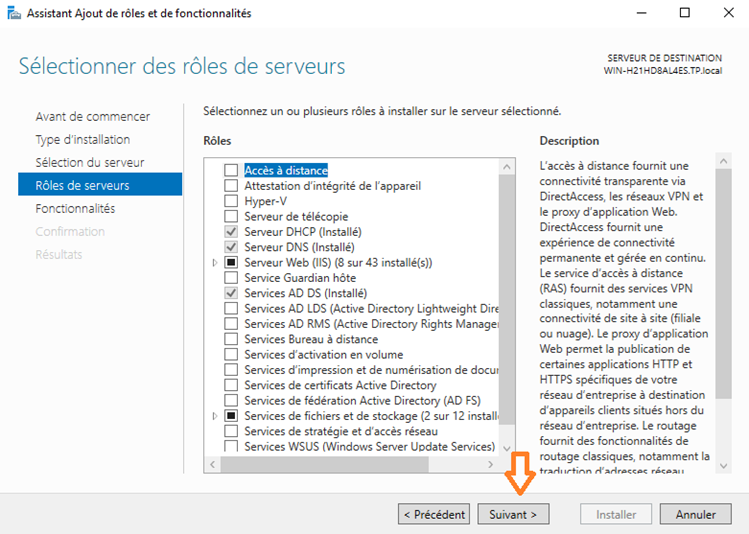Check the Services AD RMS checkbox
The width and height of the screenshot is (749, 534).
point(231,323)
